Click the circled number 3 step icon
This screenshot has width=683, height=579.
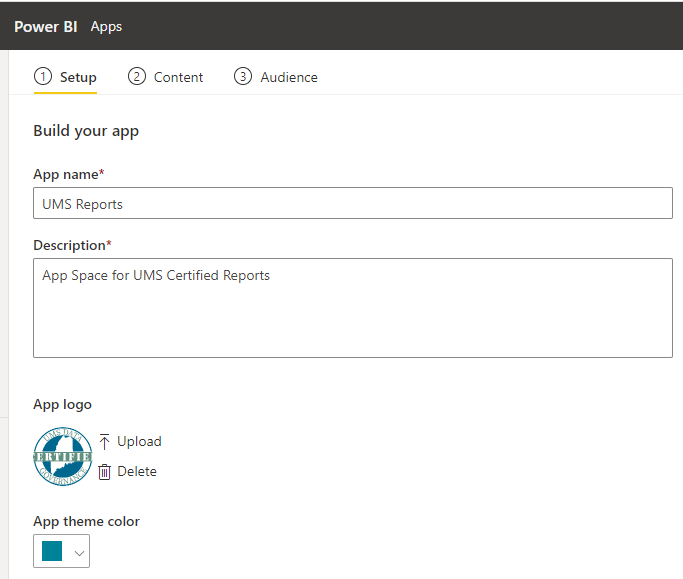(x=243, y=77)
